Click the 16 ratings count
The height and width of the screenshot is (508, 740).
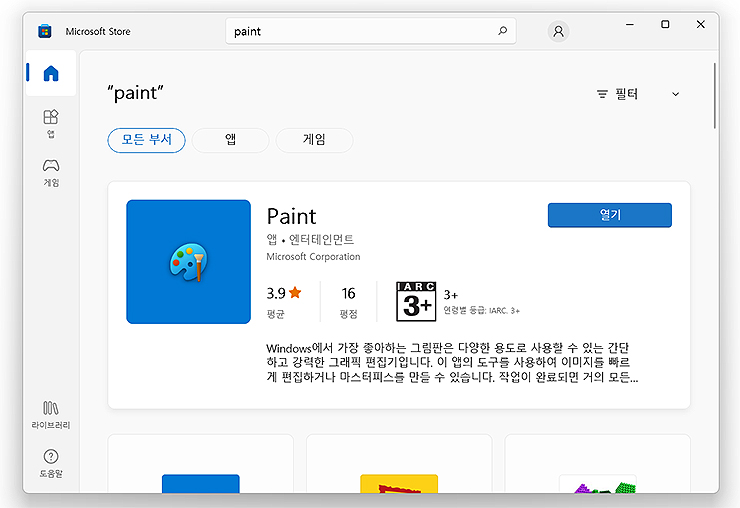[348, 293]
